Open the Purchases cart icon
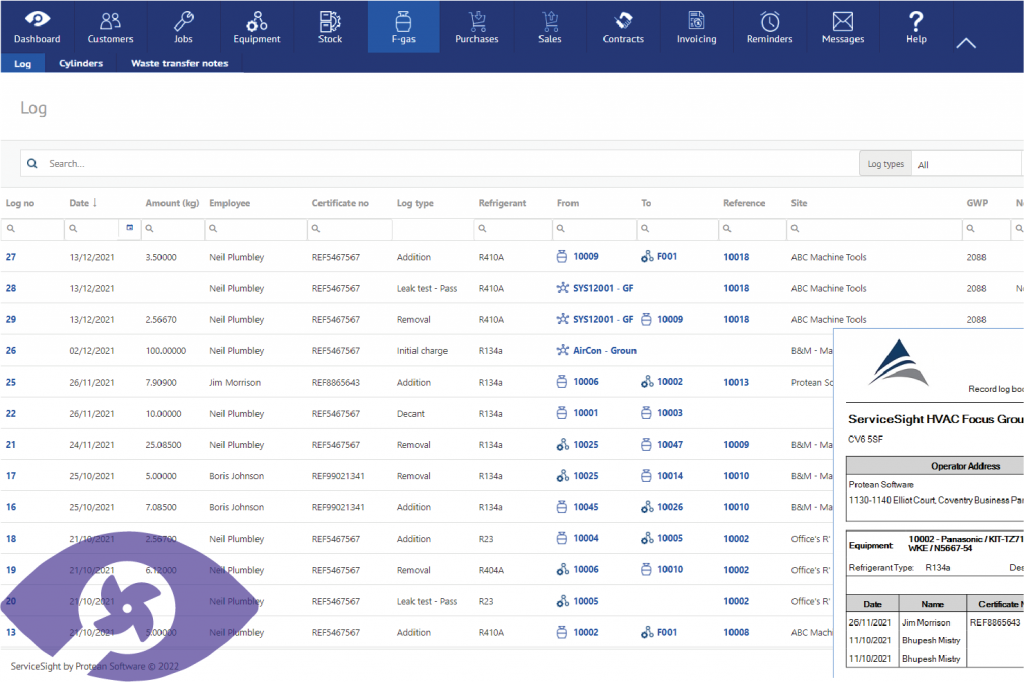The image size is (1024, 682). coord(477,21)
